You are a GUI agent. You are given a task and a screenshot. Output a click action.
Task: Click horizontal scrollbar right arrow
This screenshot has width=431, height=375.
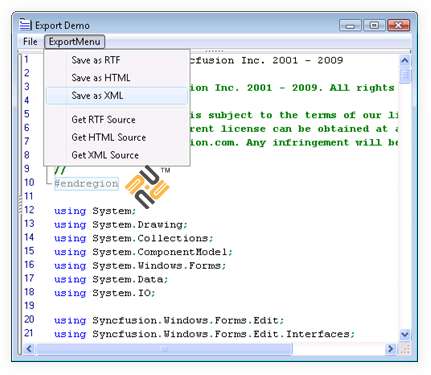pos(390,349)
